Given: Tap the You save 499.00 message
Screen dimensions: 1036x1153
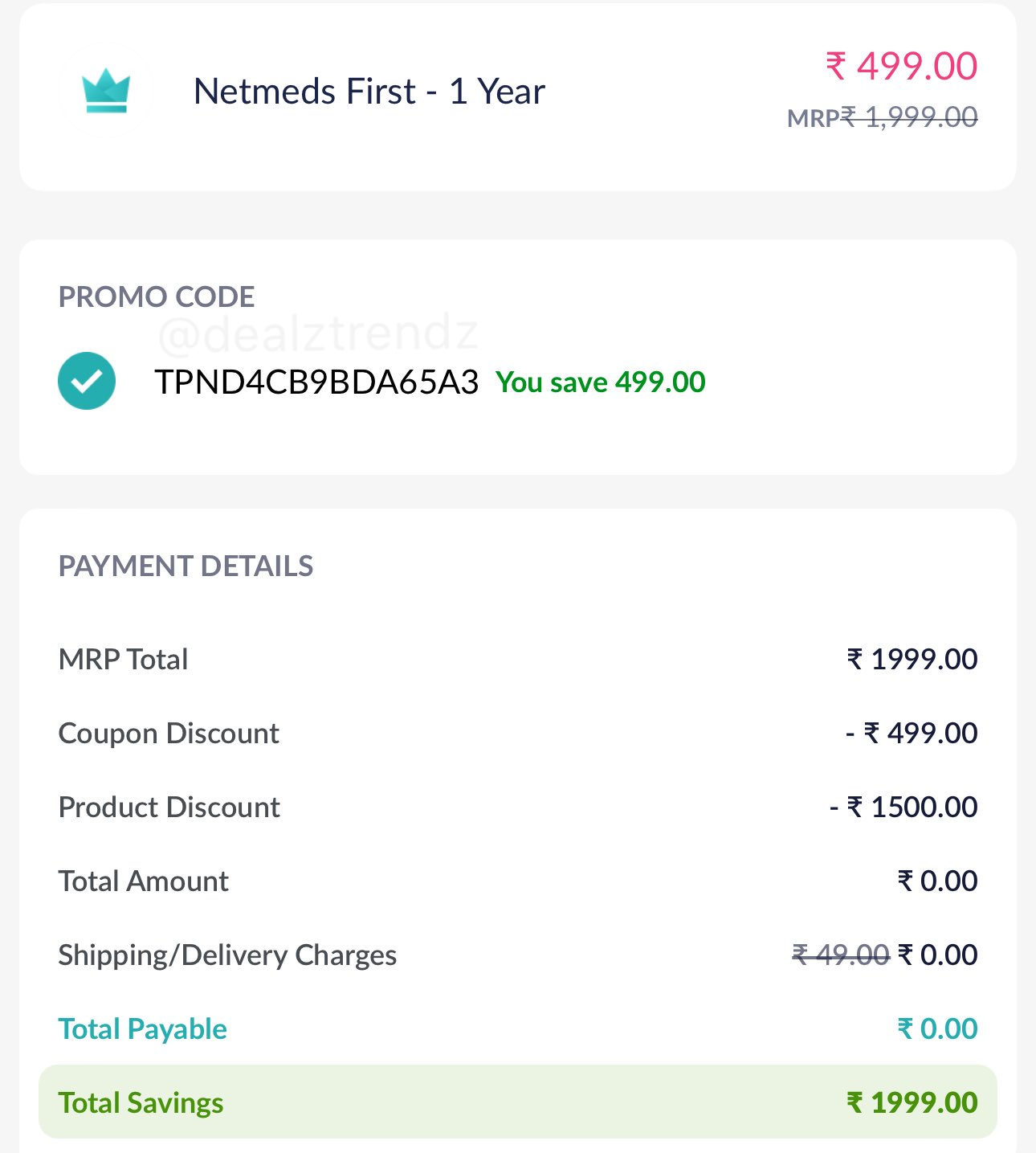Looking at the screenshot, I should pos(601,382).
